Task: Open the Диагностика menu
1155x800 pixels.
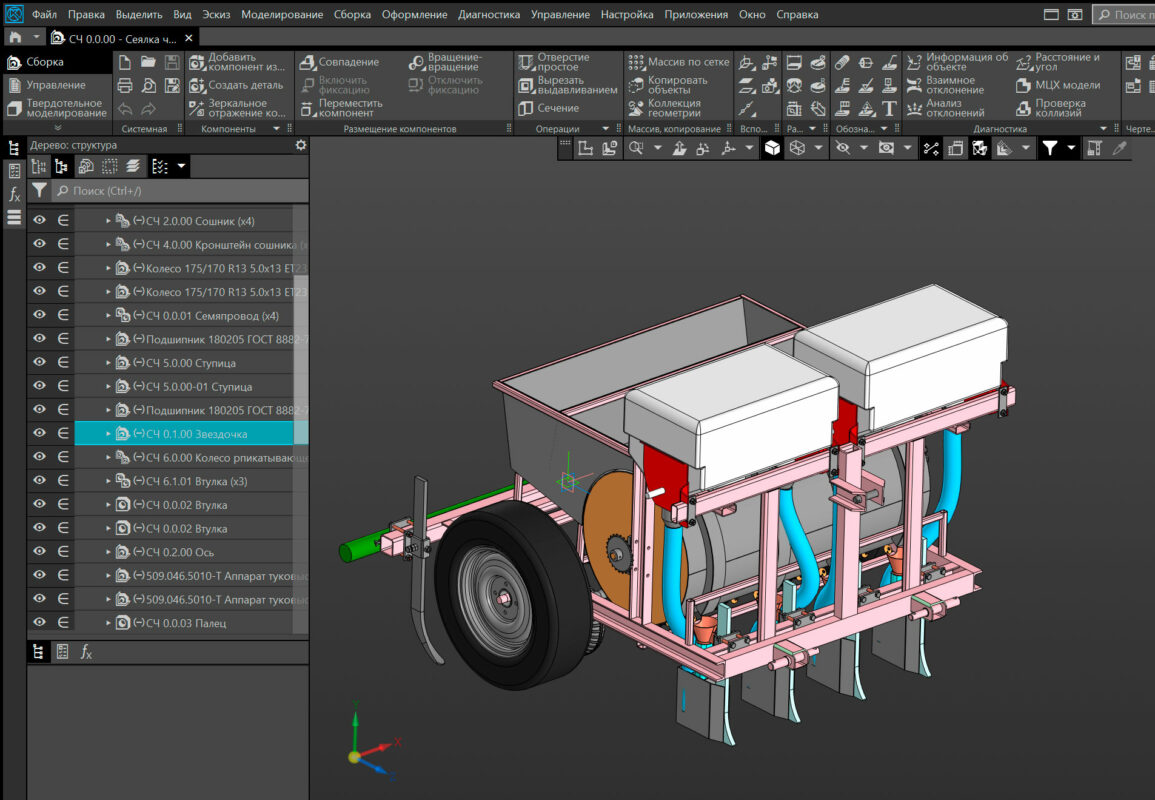Action: [489, 14]
